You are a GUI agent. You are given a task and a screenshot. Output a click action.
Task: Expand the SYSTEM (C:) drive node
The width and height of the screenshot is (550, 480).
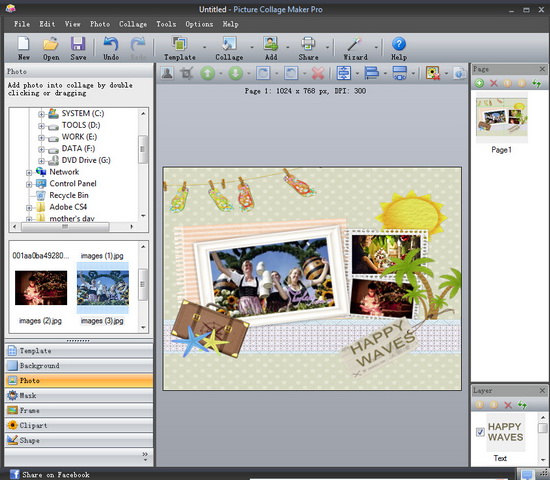[41, 114]
